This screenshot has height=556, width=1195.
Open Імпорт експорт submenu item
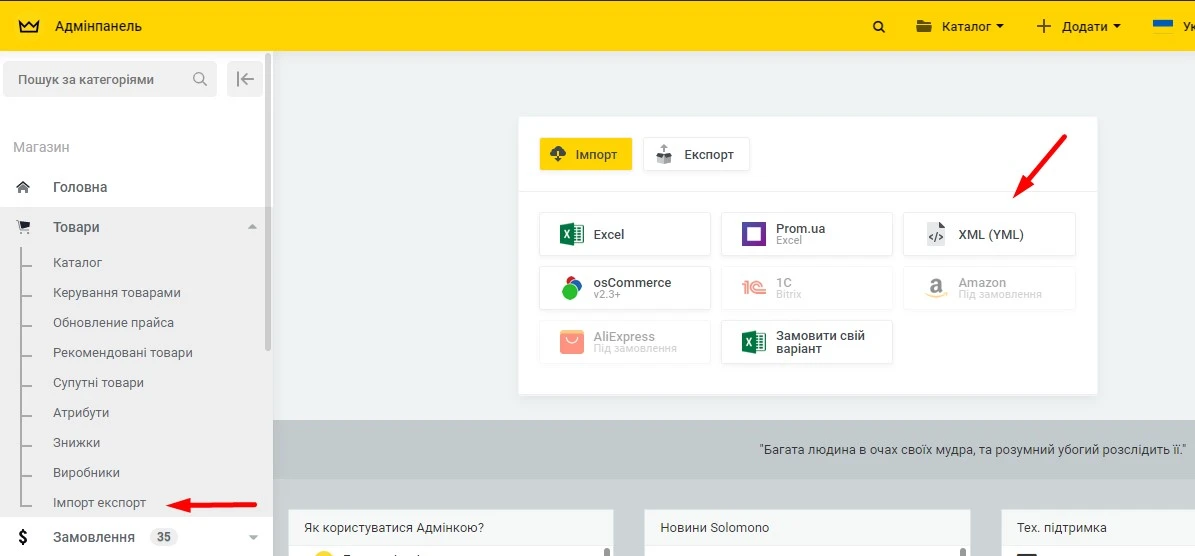(99, 503)
